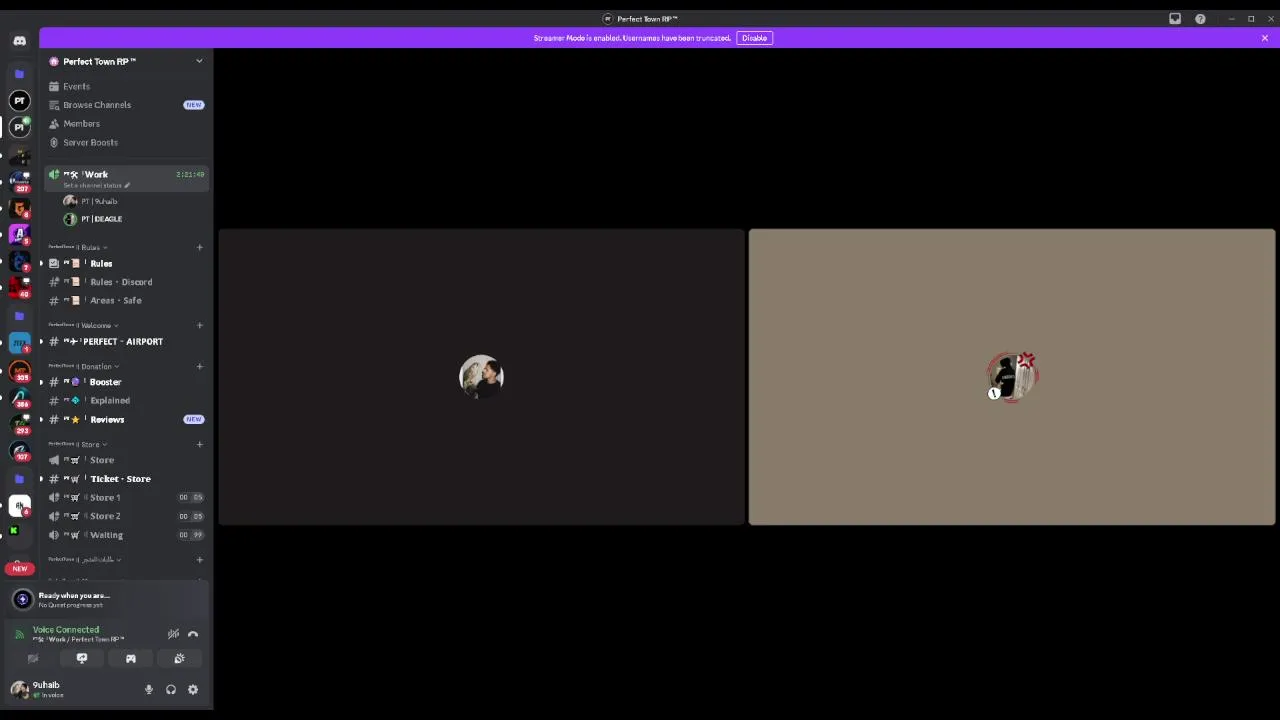Screen dimensions: 1280x720
Task: Expand threads arrow beside Rules channel
Action: (41, 263)
